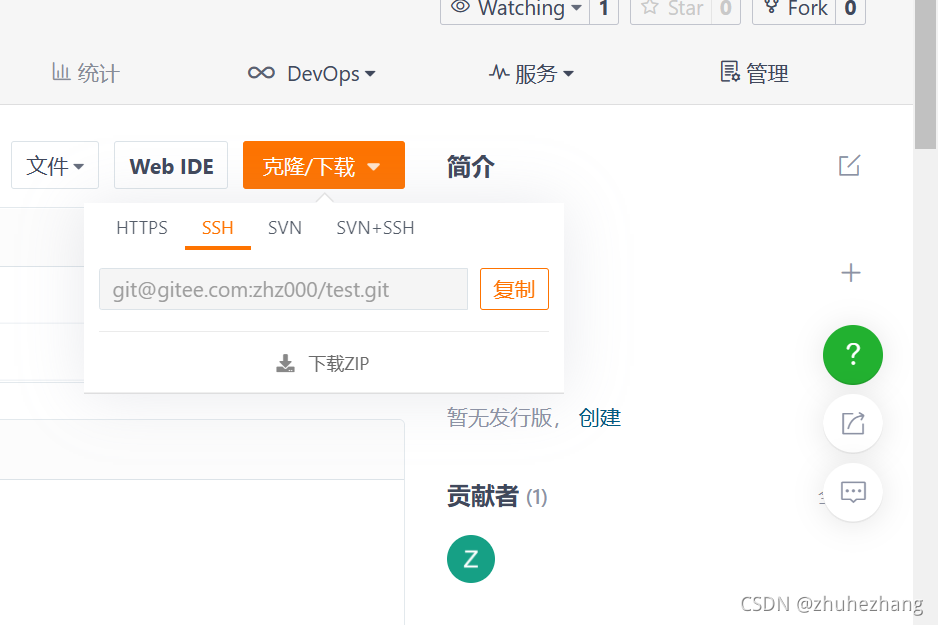Open the 统计 statistics tab
The width and height of the screenshot is (938, 625).
(86, 74)
